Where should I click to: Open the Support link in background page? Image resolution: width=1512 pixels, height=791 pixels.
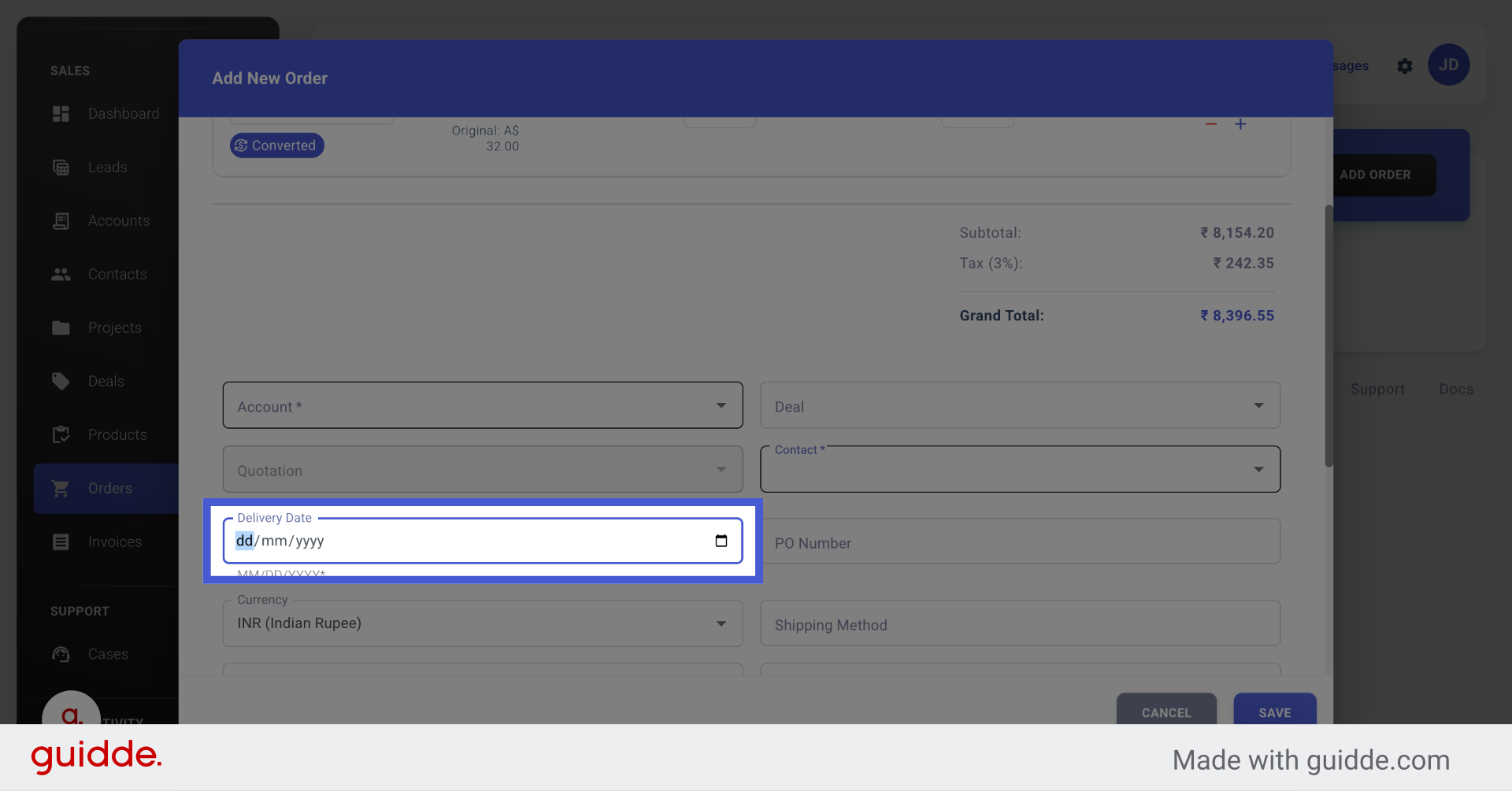click(1377, 390)
